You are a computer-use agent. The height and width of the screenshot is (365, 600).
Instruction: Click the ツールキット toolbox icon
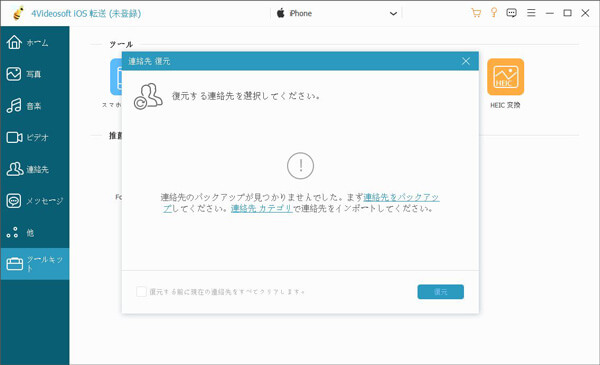tap(15, 264)
